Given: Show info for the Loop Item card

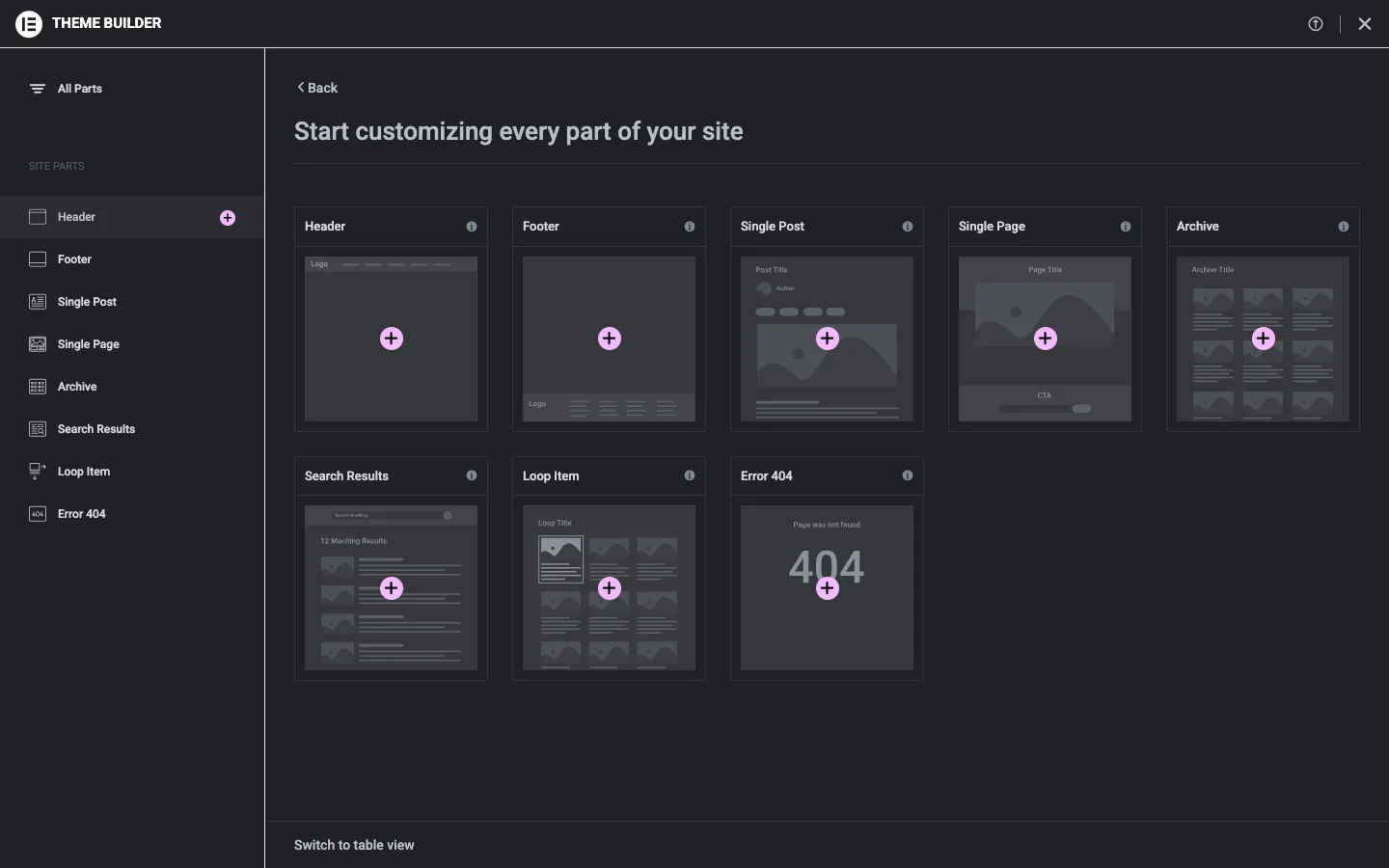Looking at the screenshot, I should click(x=690, y=475).
